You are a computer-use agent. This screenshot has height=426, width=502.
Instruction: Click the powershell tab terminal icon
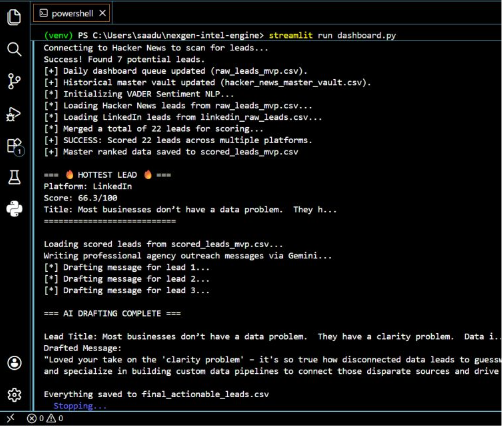click(44, 13)
